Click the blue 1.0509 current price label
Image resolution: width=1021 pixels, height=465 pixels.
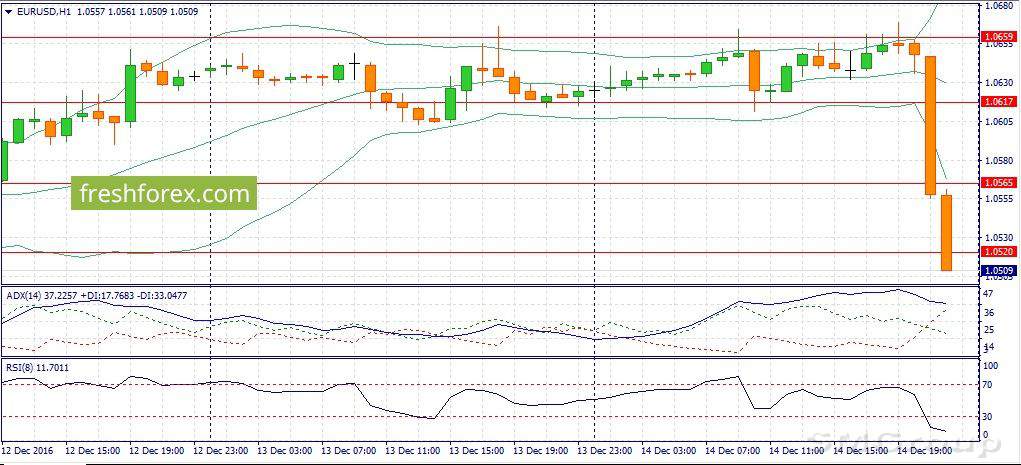tap(998, 270)
